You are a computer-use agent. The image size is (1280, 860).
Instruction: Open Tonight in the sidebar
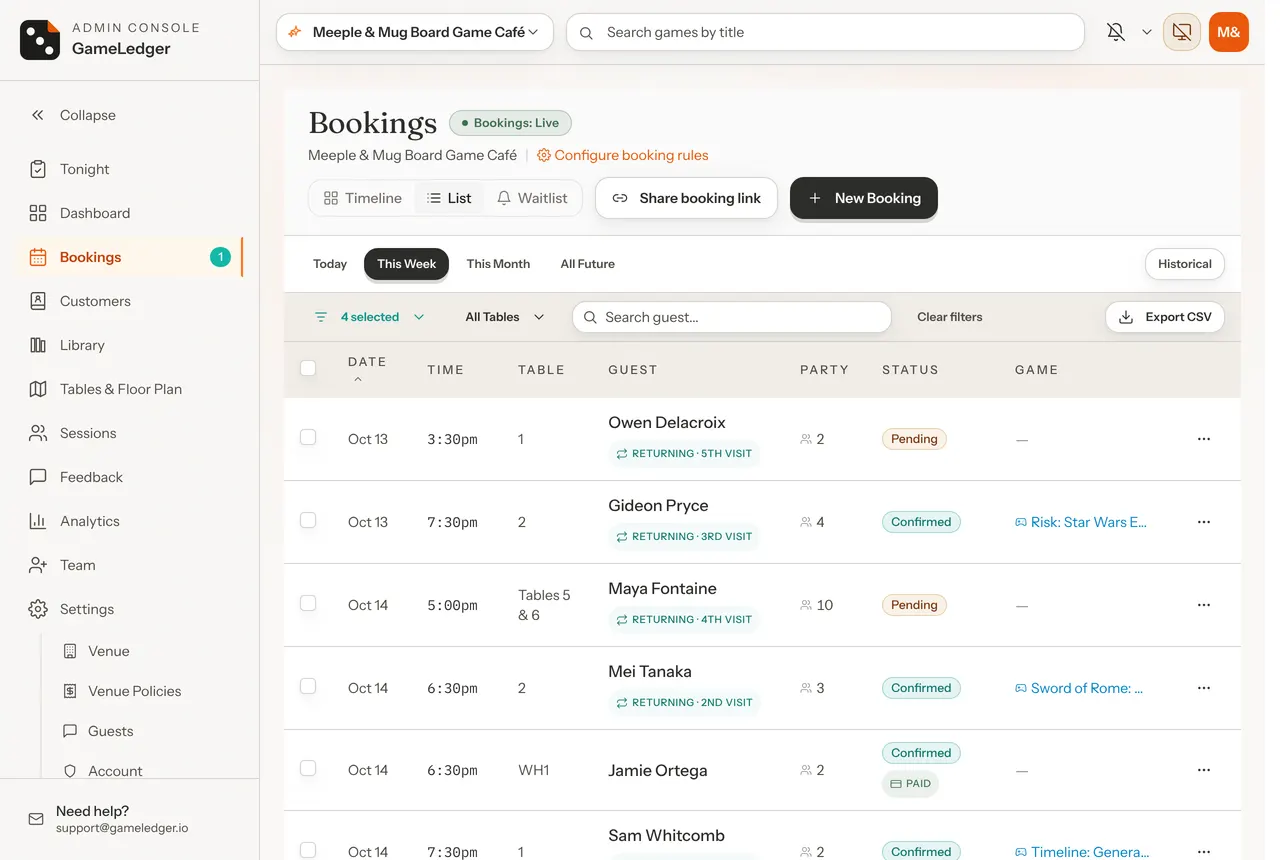(x=130, y=169)
